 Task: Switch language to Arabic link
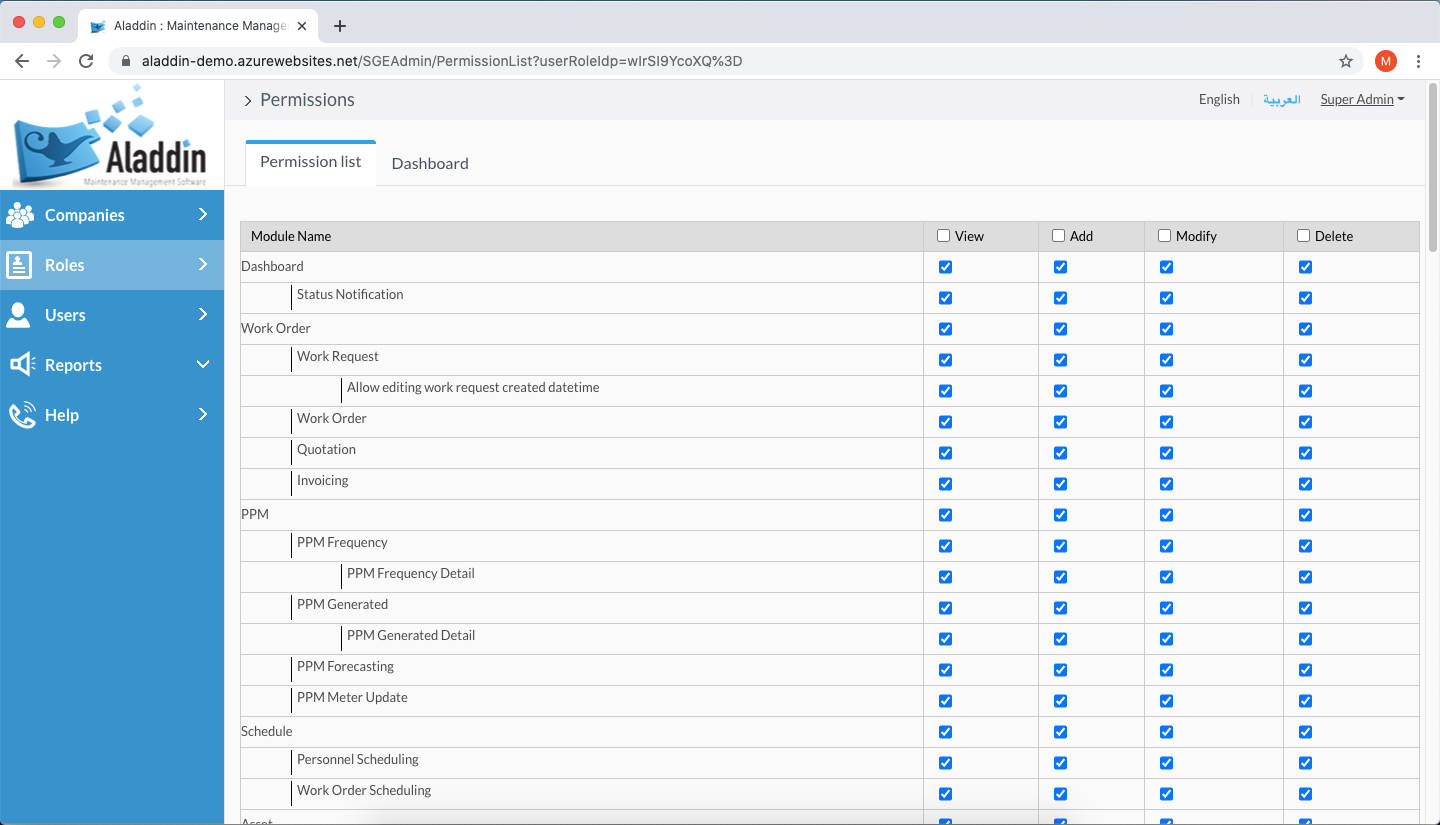point(1281,99)
